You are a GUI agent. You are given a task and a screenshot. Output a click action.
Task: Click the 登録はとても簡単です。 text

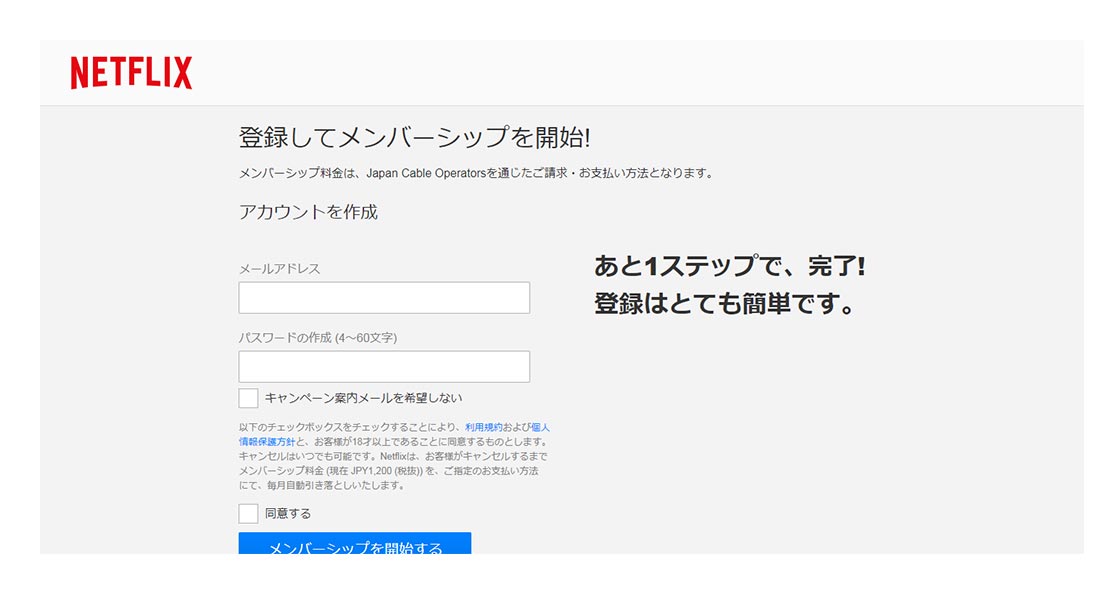(x=724, y=304)
